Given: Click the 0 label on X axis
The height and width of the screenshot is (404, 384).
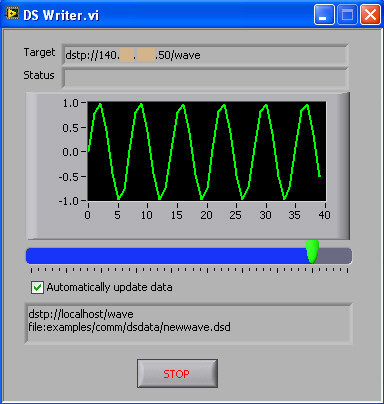Looking at the screenshot, I should point(88,215).
